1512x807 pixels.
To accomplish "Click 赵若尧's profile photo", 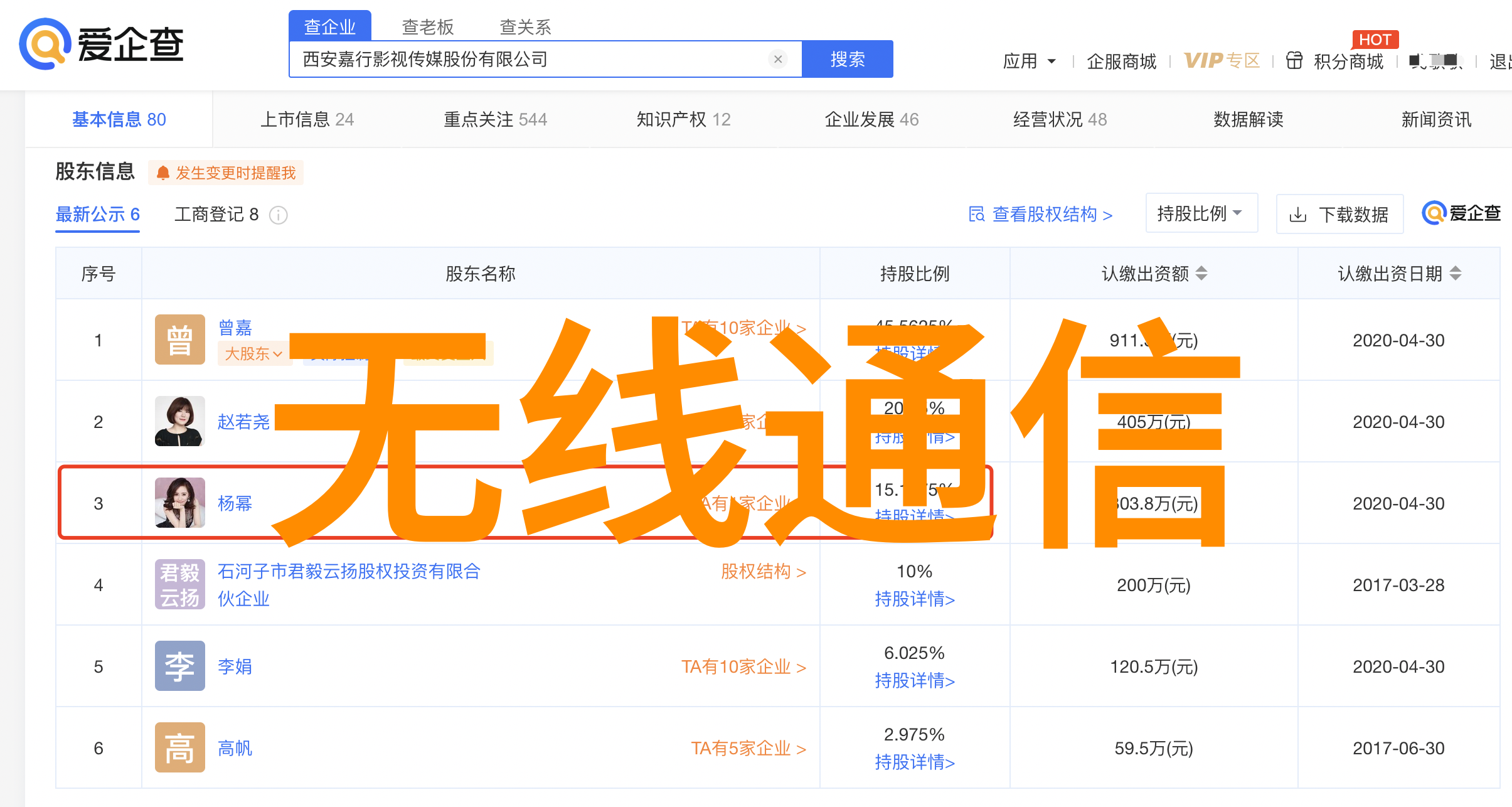I will [180, 421].
